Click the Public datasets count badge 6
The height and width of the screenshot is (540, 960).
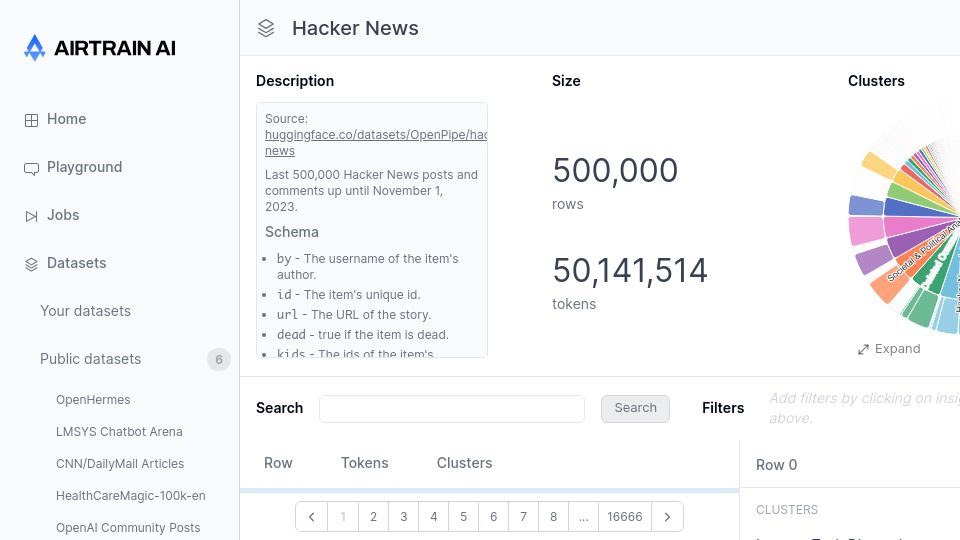pyautogui.click(x=219, y=359)
